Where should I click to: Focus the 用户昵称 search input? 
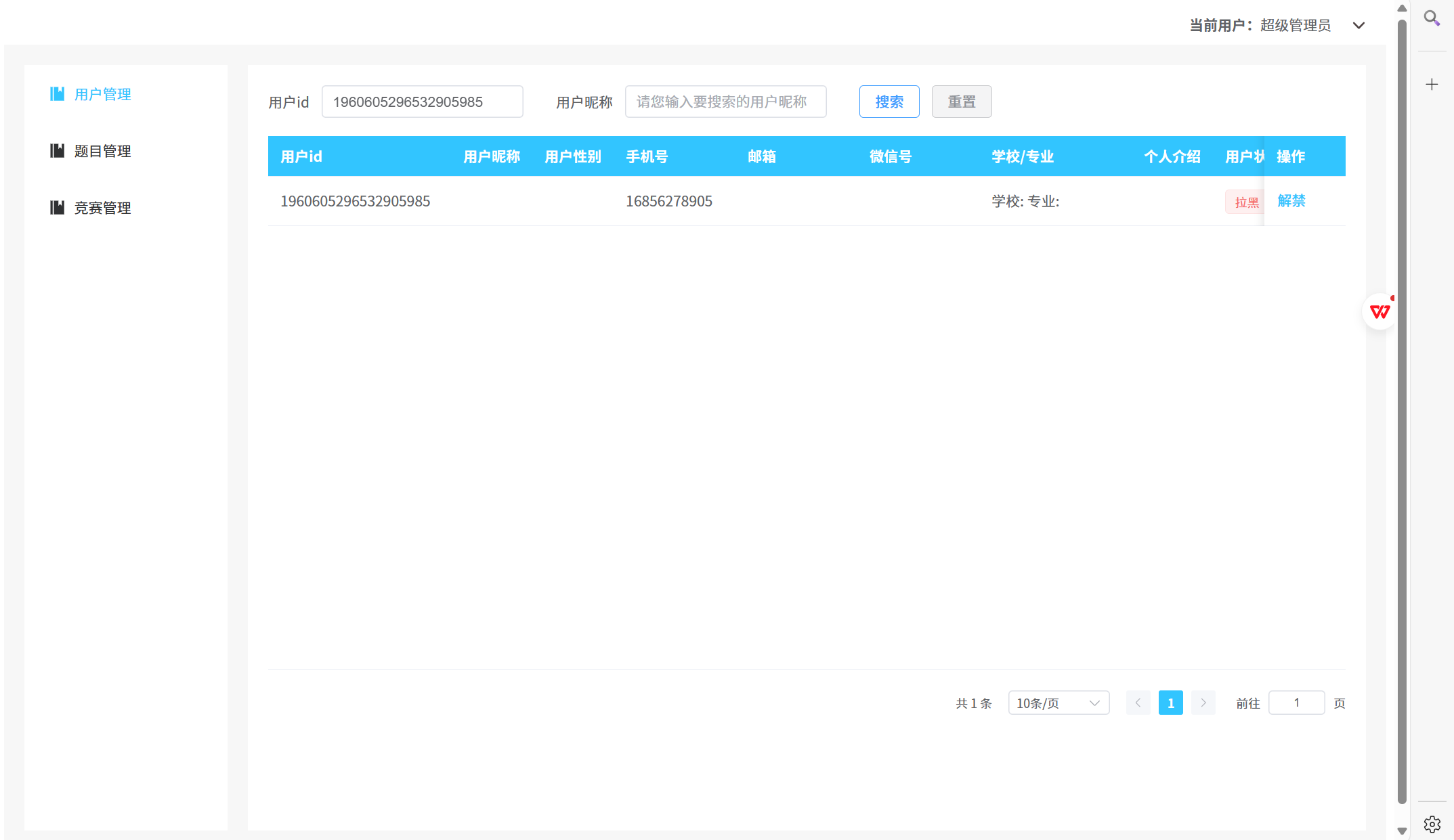pos(725,102)
